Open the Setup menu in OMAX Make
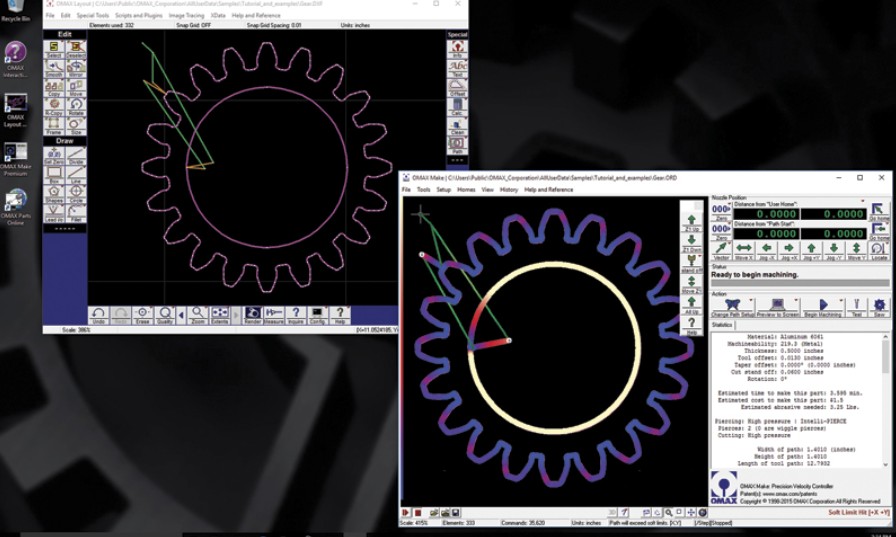The image size is (896, 537). pyautogui.click(x=443, y=190)
